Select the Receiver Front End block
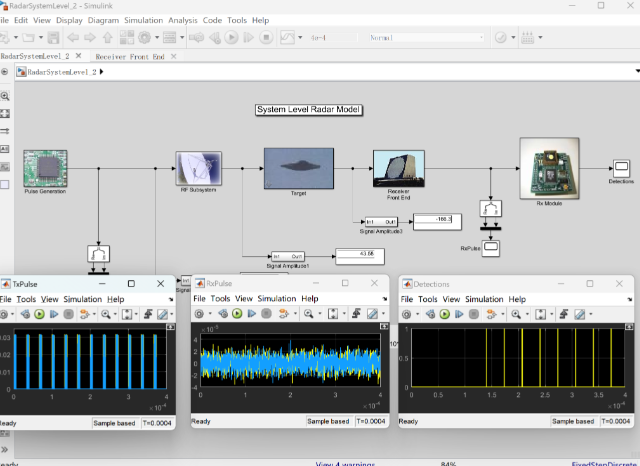 click(398, 166)
